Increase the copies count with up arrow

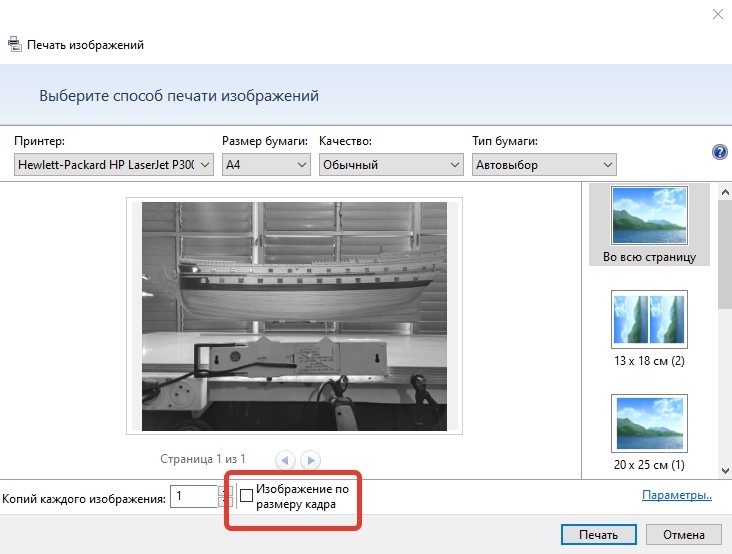coord(223,490)
